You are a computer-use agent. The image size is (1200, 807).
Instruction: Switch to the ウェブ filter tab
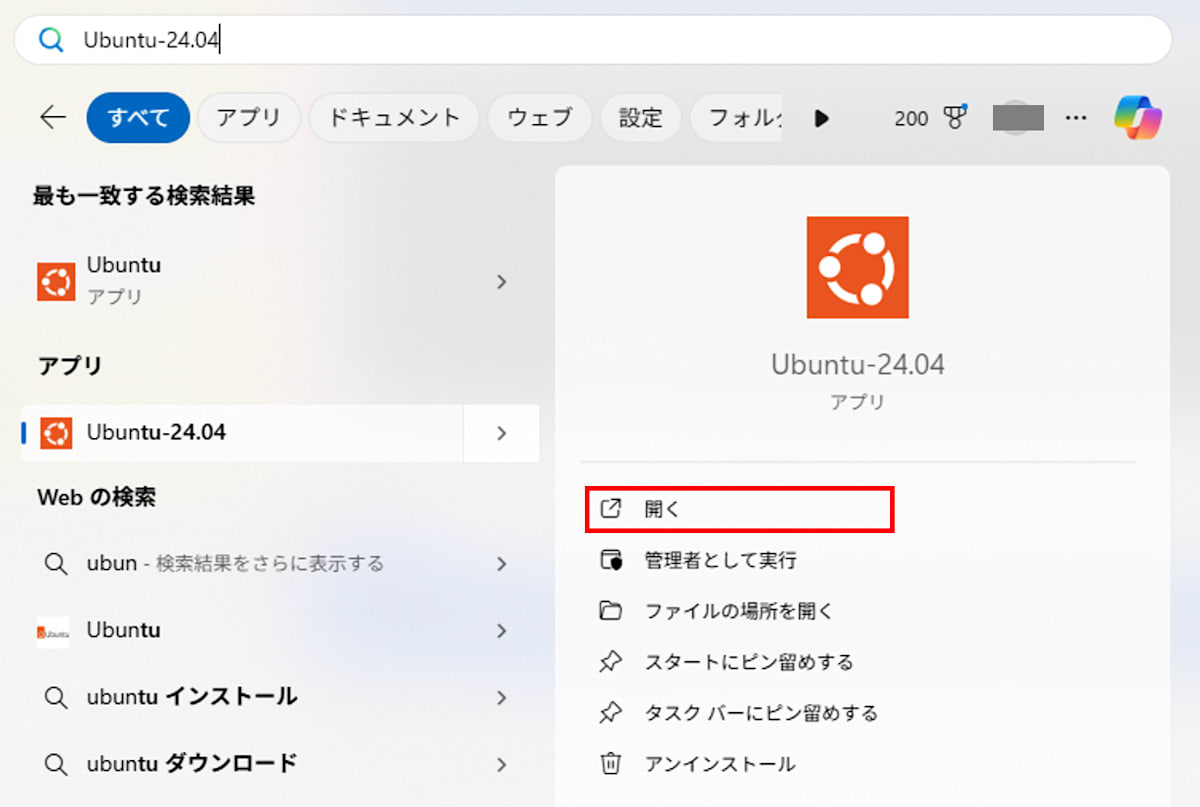tap(540, 118)
